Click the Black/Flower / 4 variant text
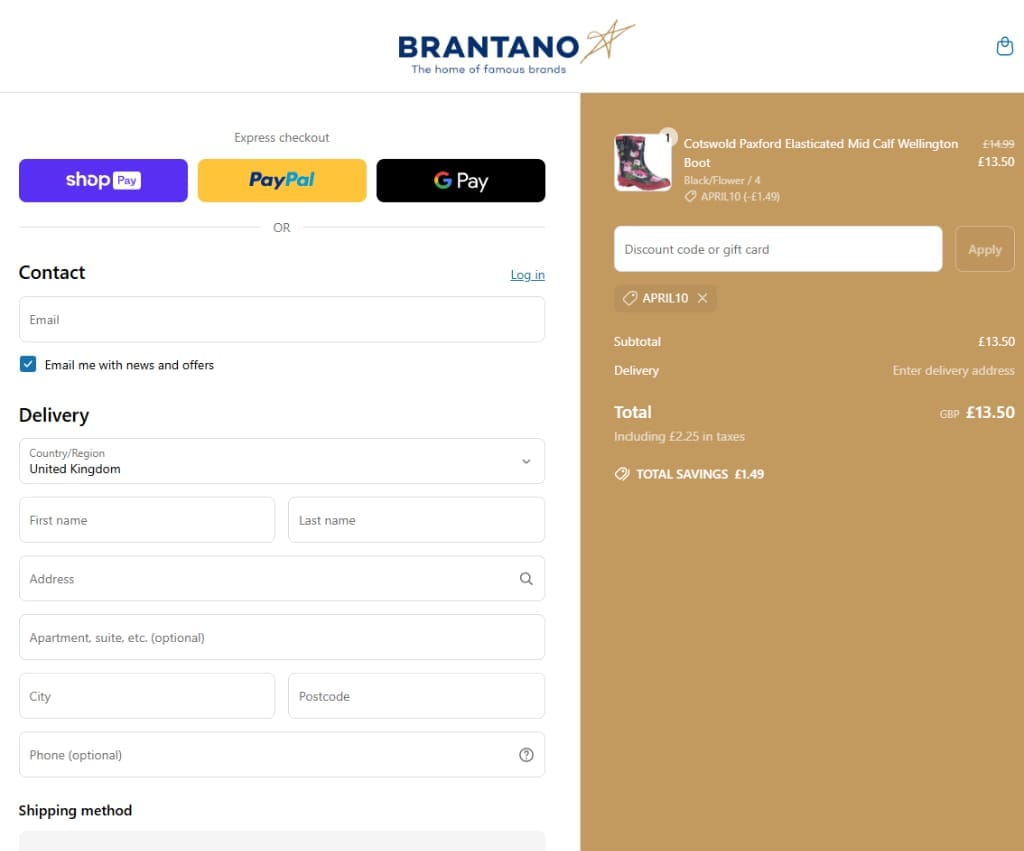 tap(722, 180)
